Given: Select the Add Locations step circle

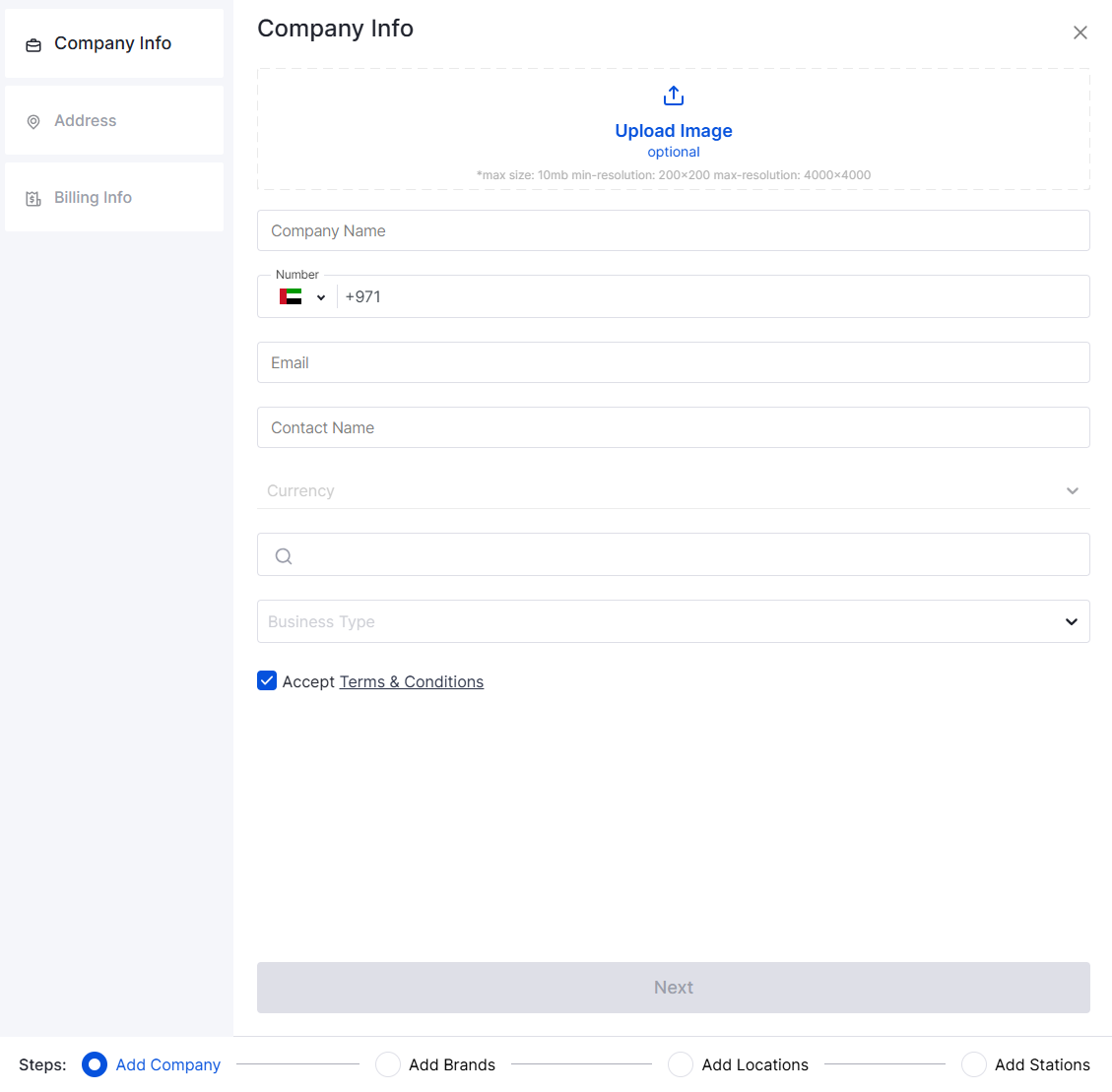Looking at the screenshot, I should tap(681, 1064).
